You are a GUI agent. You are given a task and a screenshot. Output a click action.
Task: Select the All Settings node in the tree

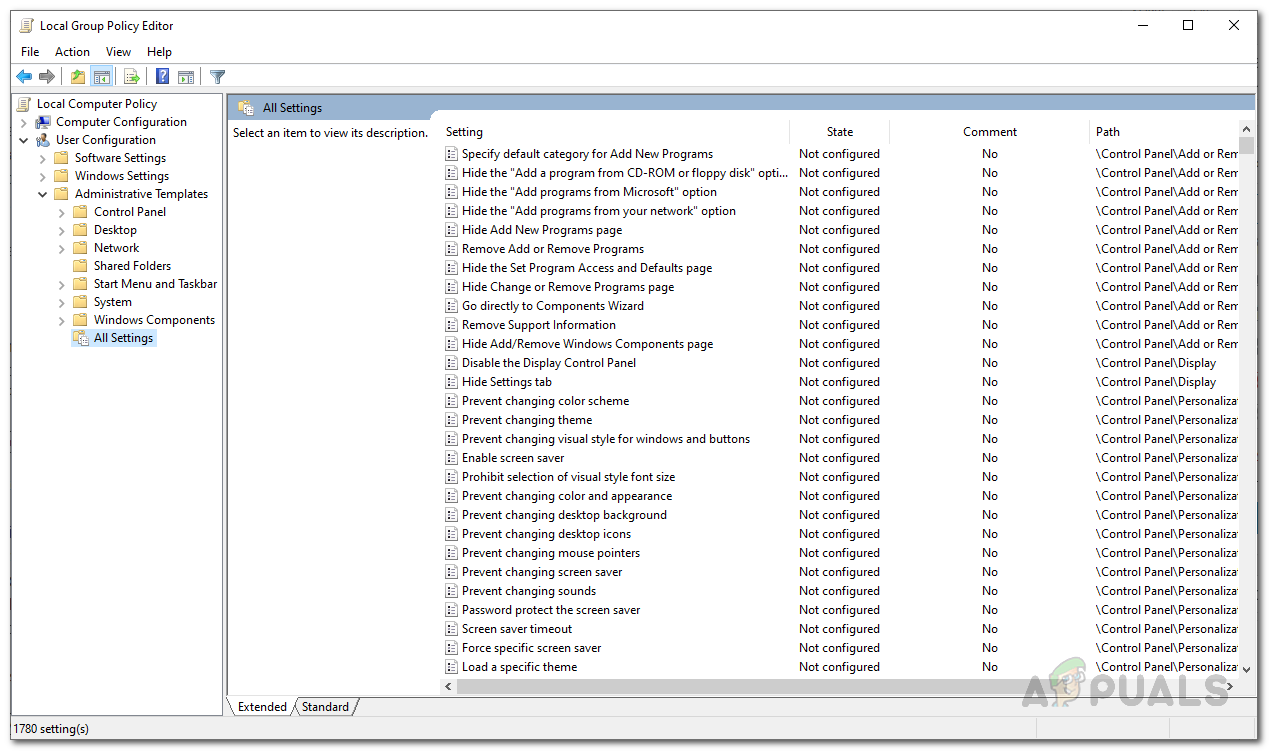click(123, 338)
